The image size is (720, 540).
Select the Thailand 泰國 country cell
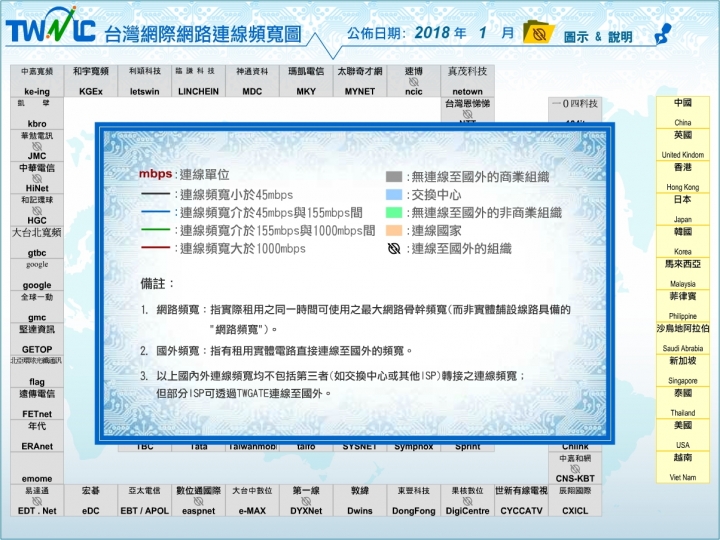683,402
